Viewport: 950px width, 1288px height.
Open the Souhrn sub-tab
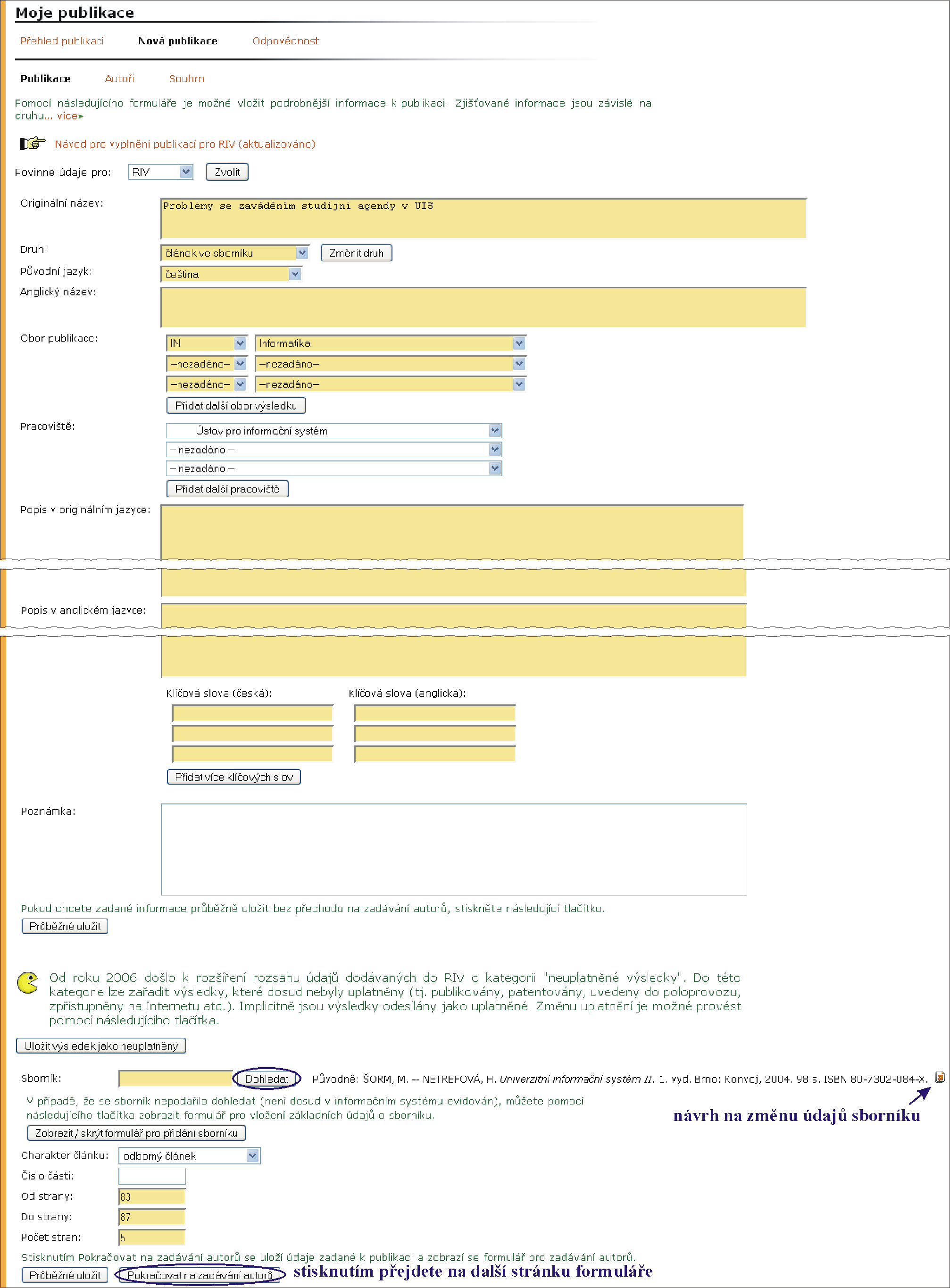coord(186,79)
